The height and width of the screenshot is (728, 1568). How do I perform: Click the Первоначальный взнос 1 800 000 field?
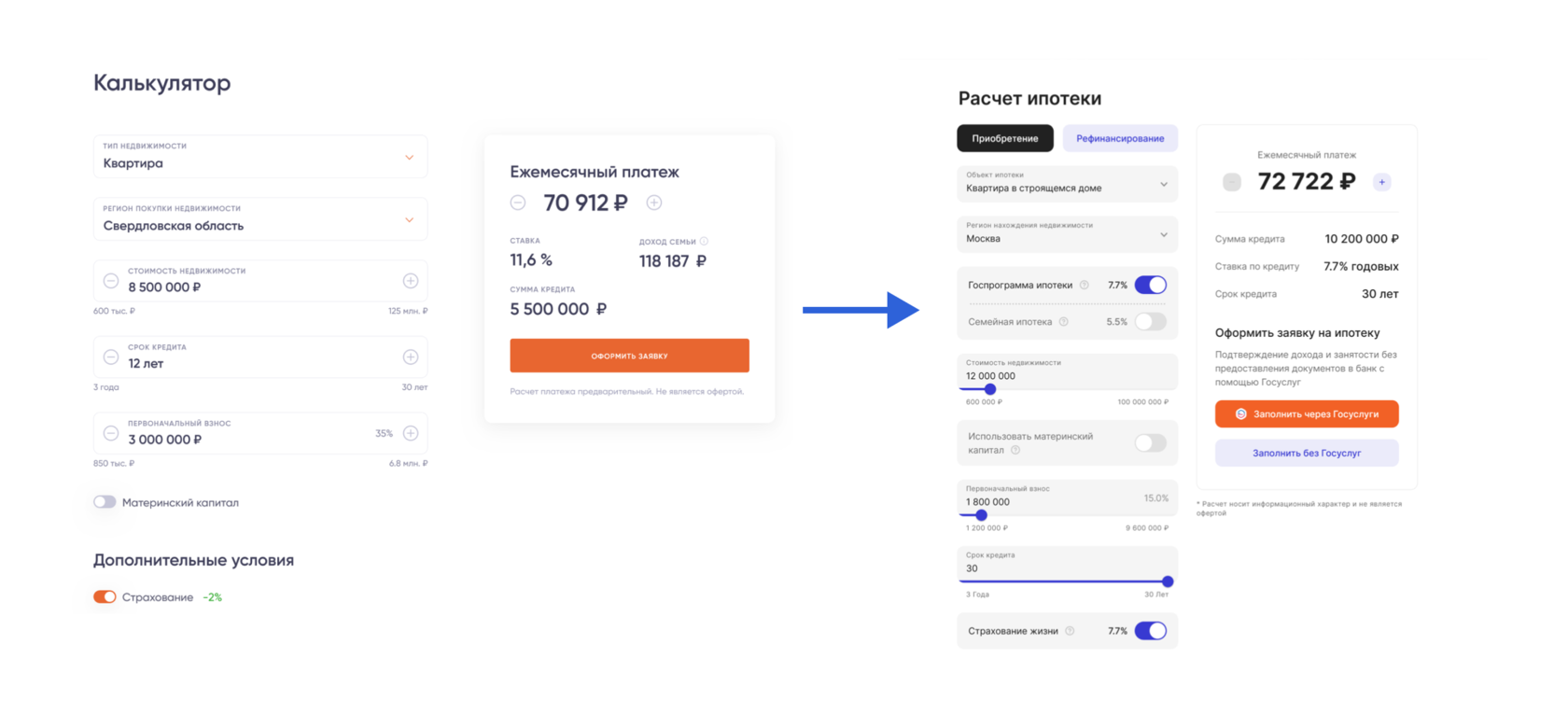pyautogui.click(x=1045, y=501)
